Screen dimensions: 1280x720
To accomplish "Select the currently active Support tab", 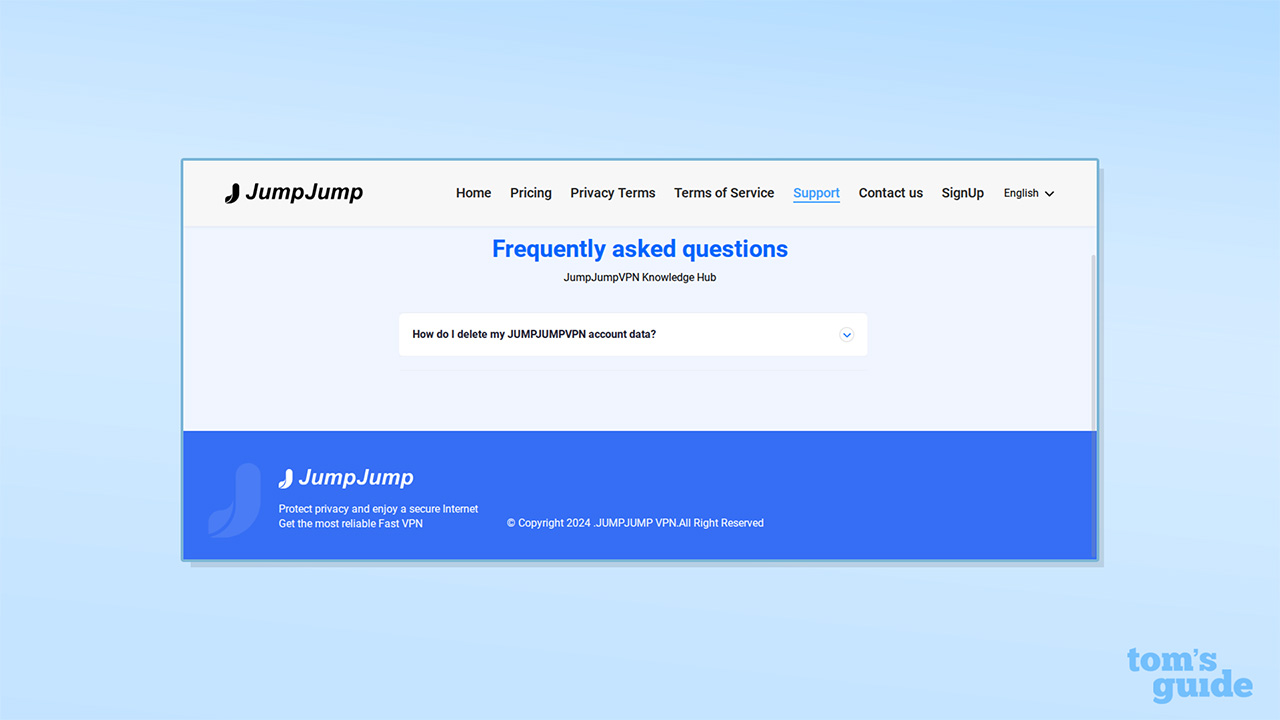I will tap(816, 193).
